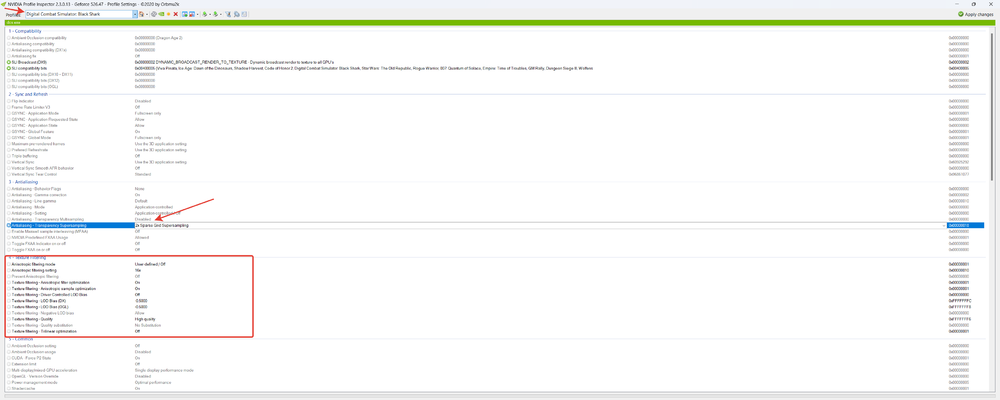Toggle the settings filter funnel icon

pyautogui.click(x=228, y=14)
